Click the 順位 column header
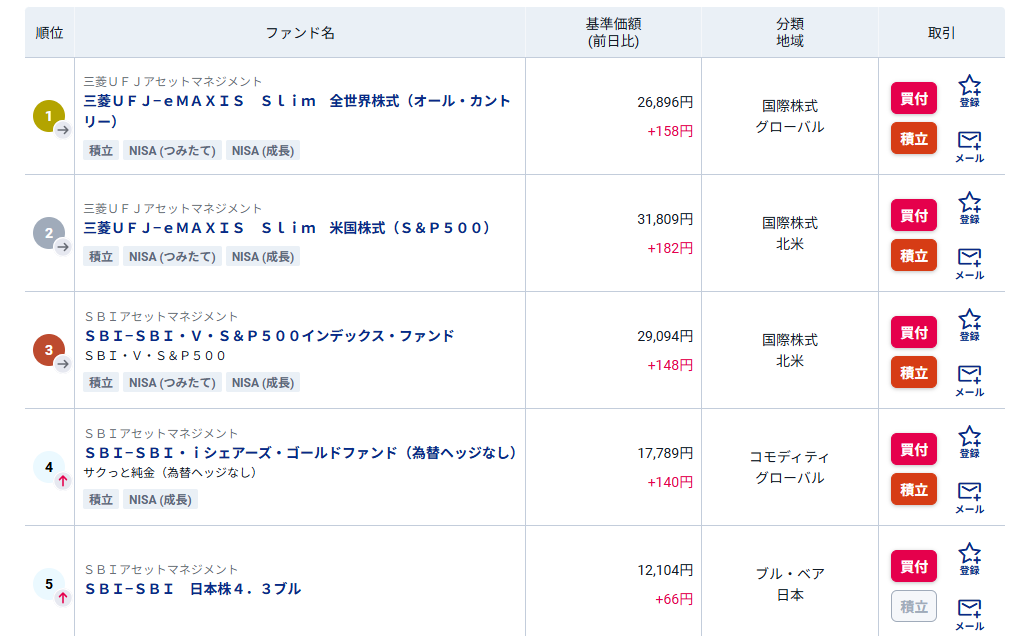The image size is (1021, 636). [49, 33]
